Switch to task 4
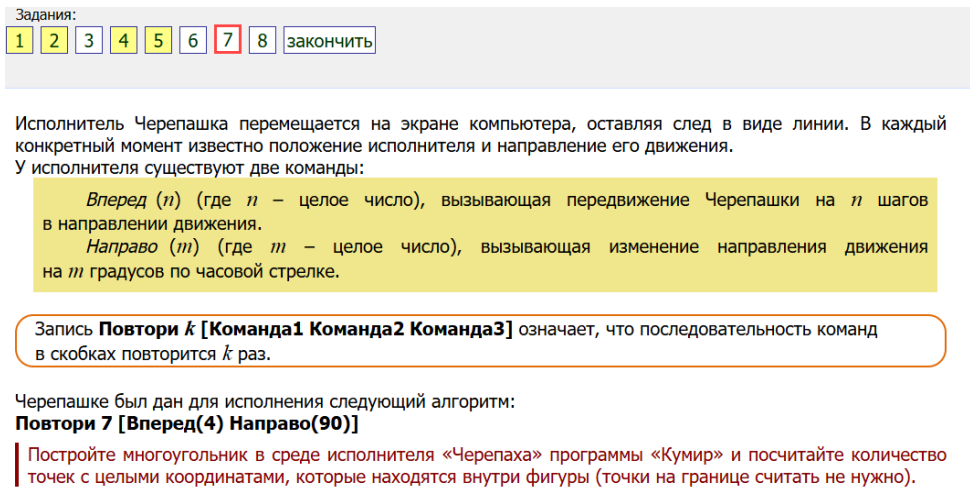 [x=123, y=41]
